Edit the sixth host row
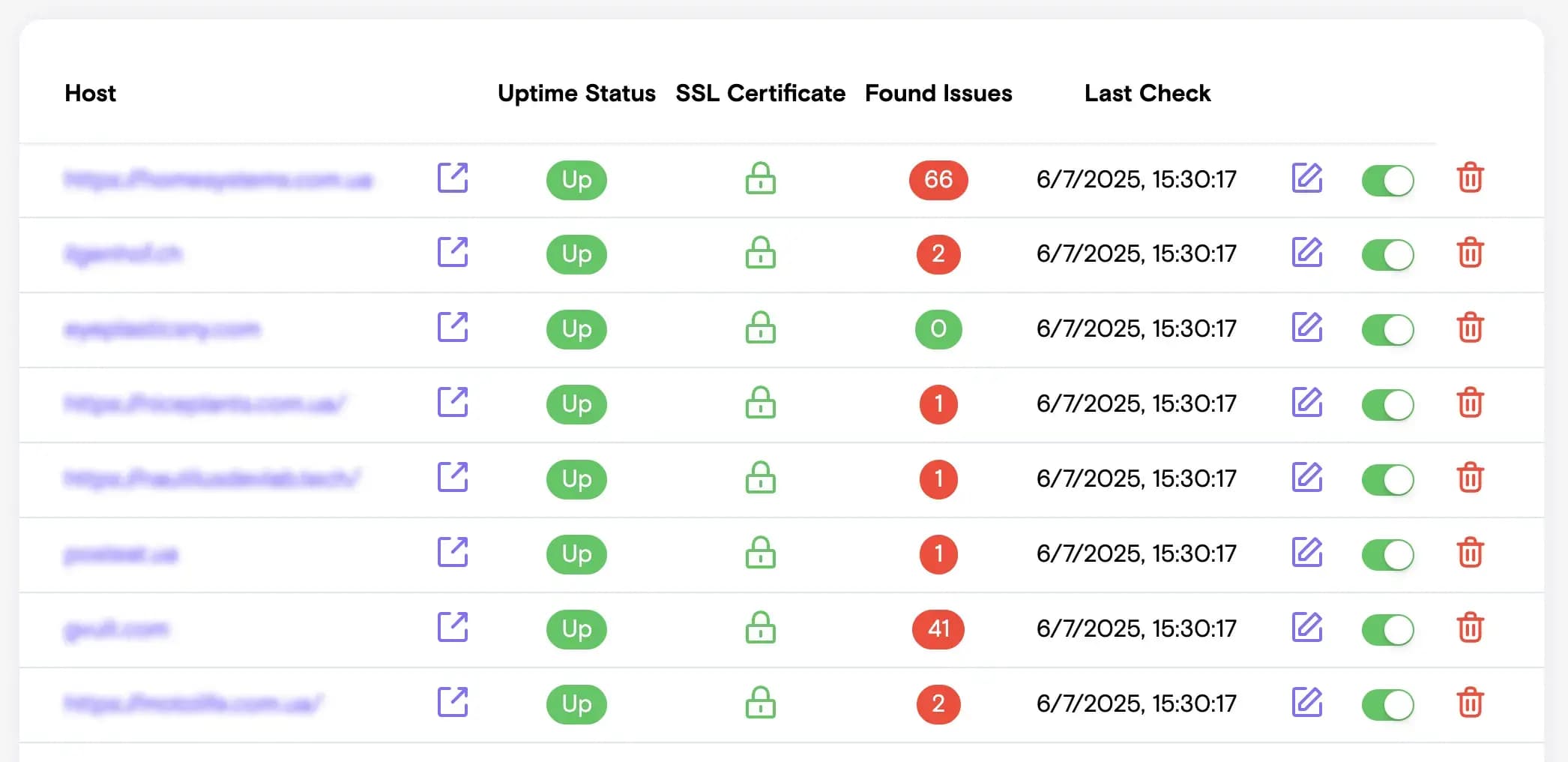This screenshot has width=1568, height=762. (1307, 553)
